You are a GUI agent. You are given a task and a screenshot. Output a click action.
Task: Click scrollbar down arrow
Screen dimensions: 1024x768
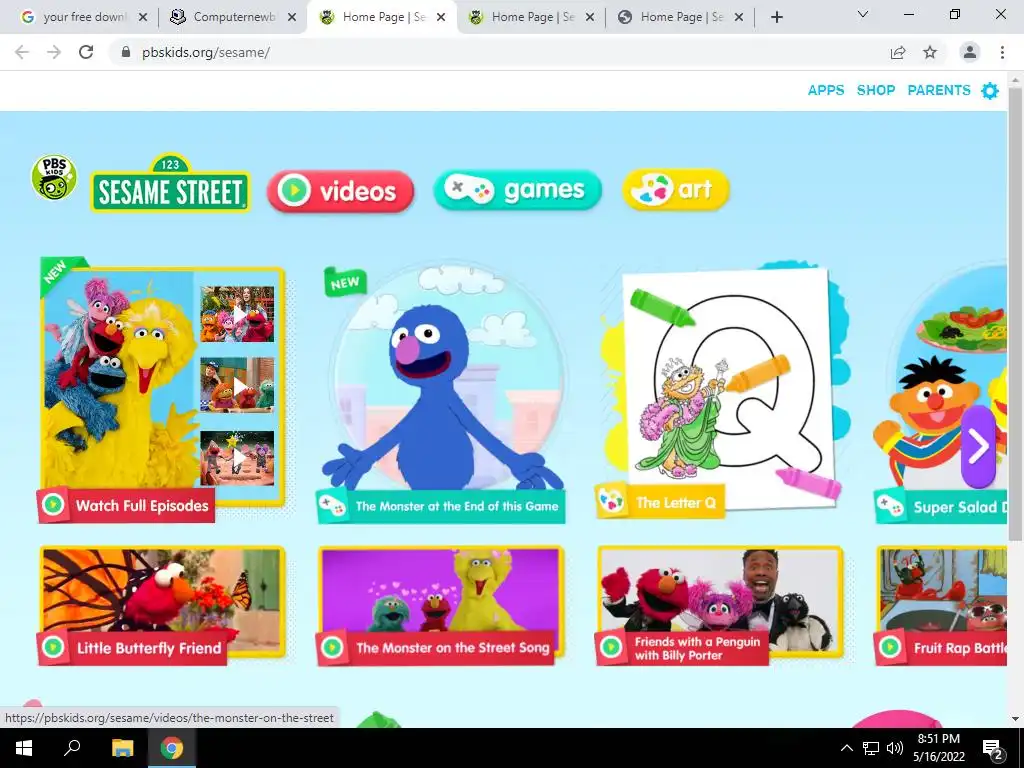(1016, 719)
